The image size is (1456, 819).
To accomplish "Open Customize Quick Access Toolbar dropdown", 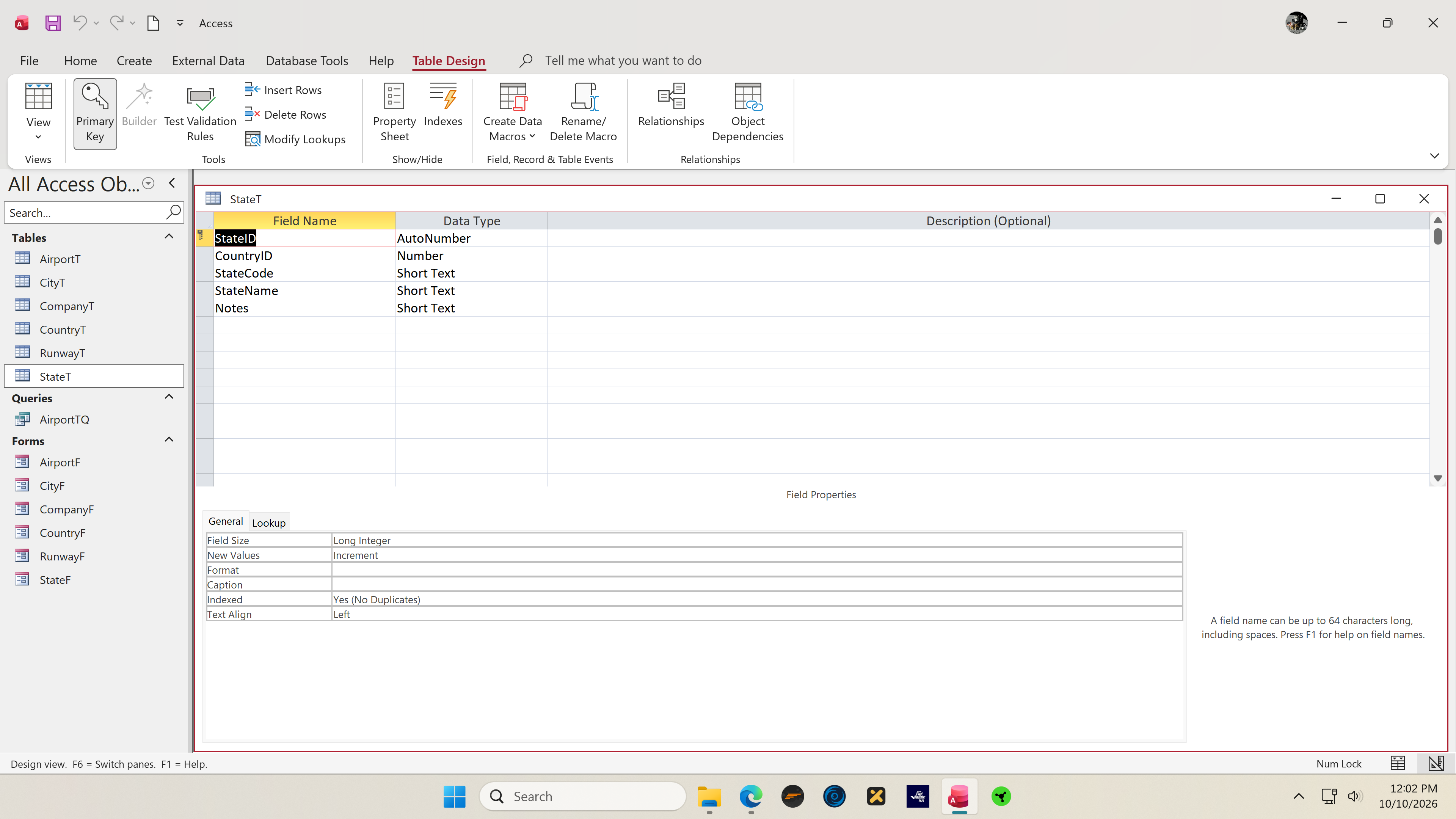I will tap(180, 23).
